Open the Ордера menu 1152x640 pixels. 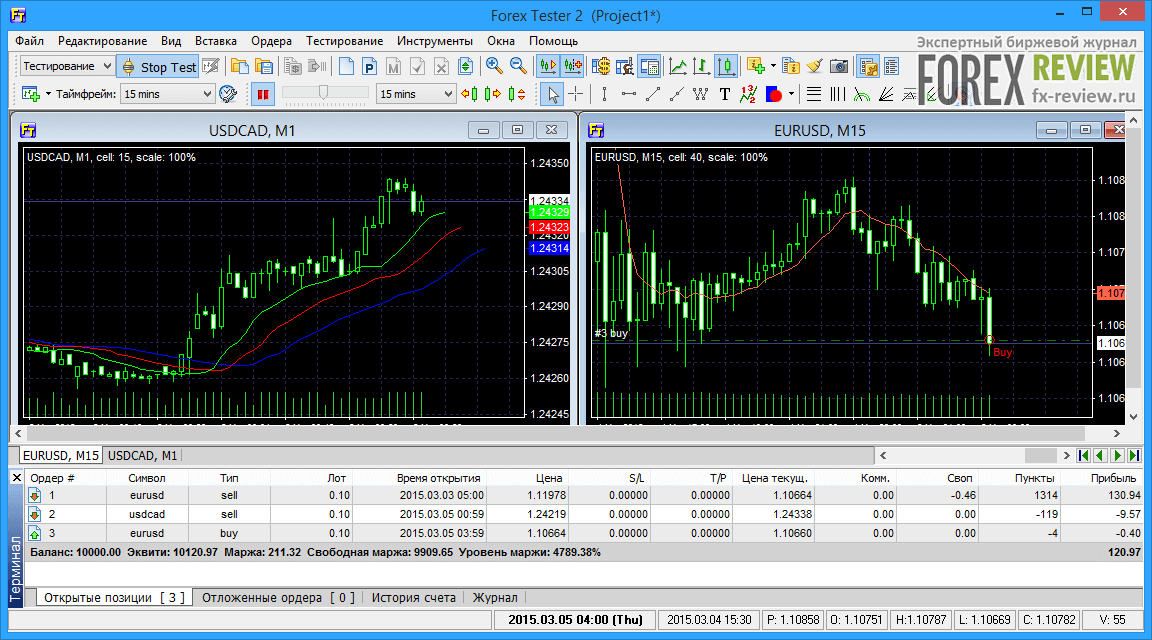coord(271,41)
